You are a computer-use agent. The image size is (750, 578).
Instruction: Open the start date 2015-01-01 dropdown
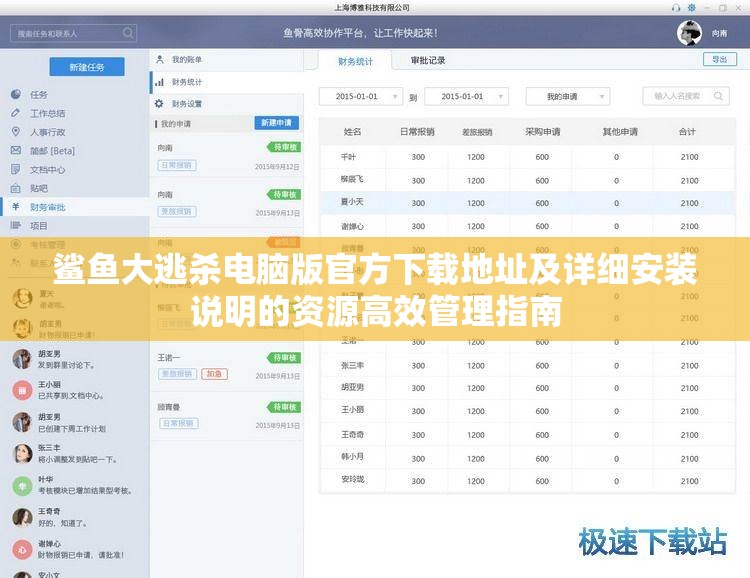pos(361,96)
